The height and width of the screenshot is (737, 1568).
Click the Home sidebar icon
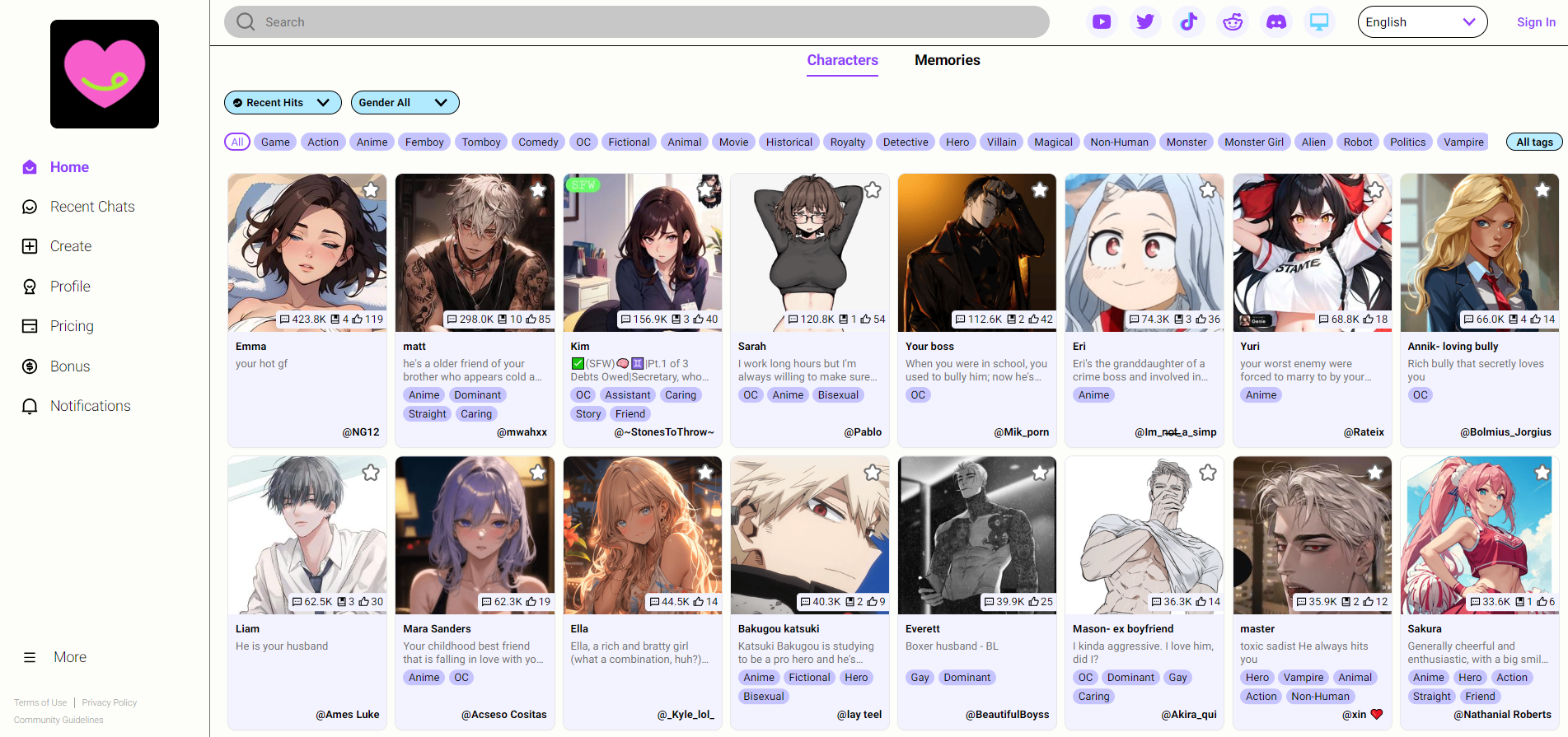click(x=30, y=167)
